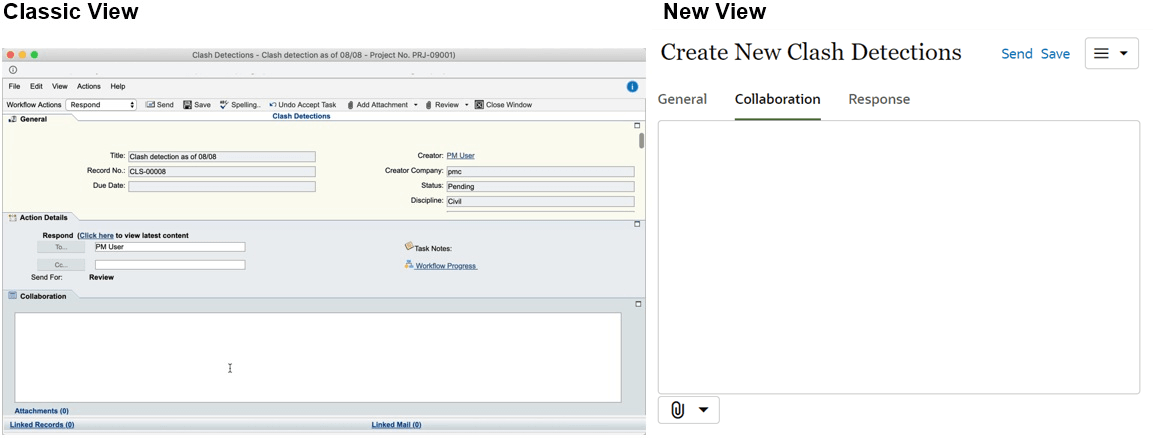This screenshot has height=442, width=1153.
Task: Open the Review dropdown arrow
Action: pos(466,105)
